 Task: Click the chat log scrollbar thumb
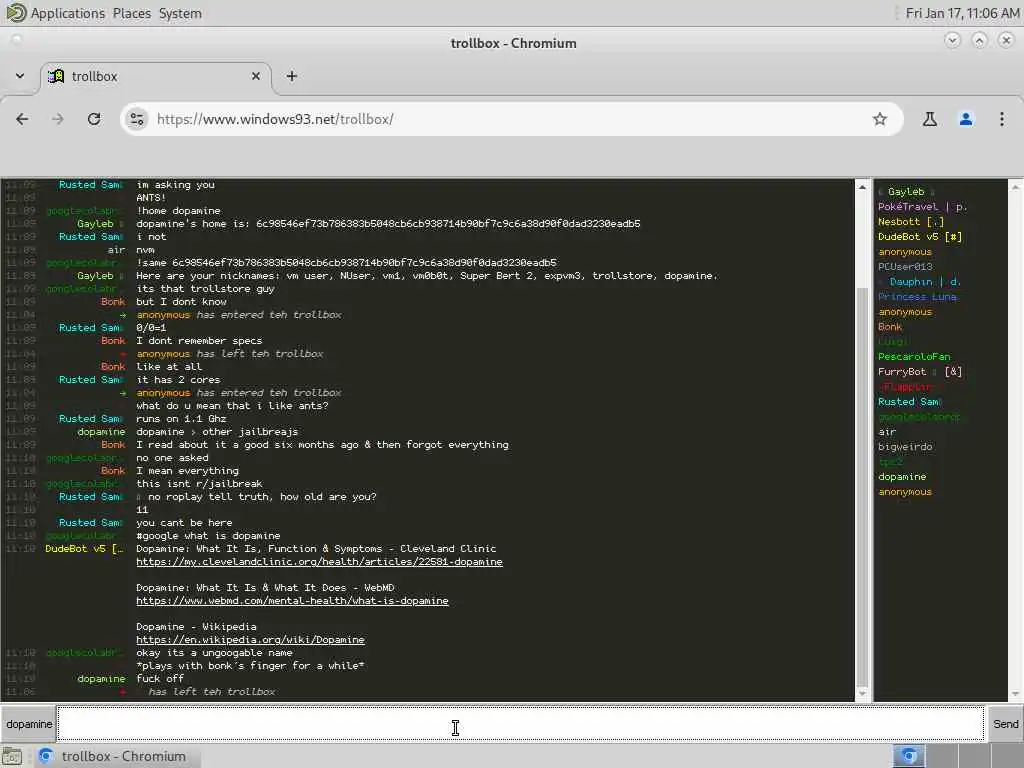pyautogui.click(x=862, y=487)
